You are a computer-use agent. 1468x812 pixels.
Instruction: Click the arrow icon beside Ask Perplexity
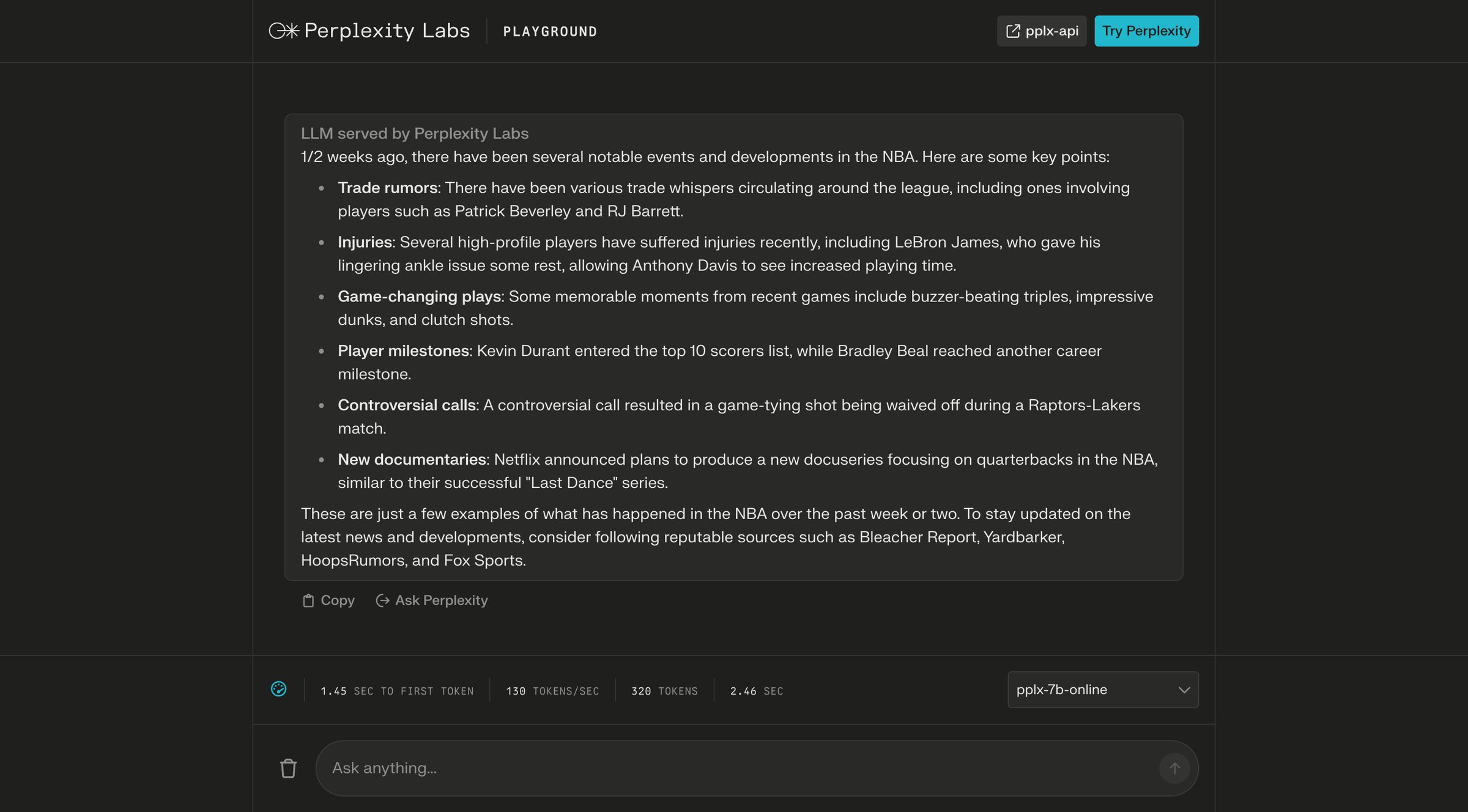pos(382,600)
